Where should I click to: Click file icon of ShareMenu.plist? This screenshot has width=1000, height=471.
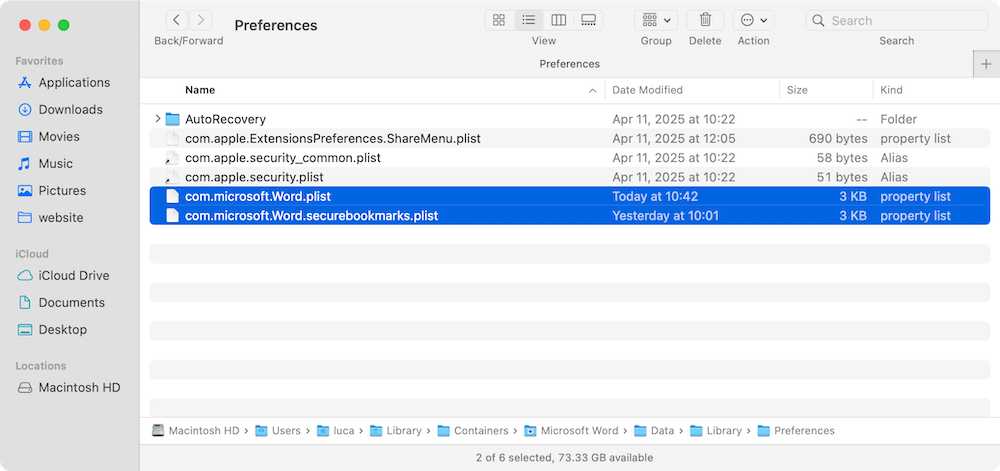[172, 138]
